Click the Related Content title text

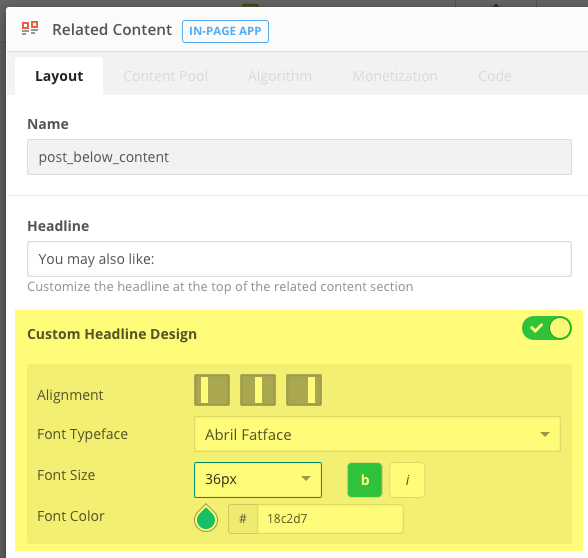(x=112, y=30)
